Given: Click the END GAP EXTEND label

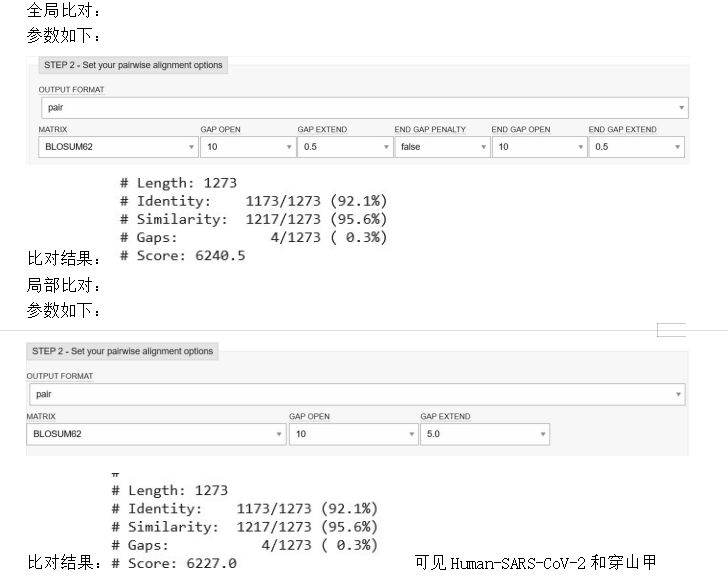Looking at the screenshot, I should tap(623, 129).
